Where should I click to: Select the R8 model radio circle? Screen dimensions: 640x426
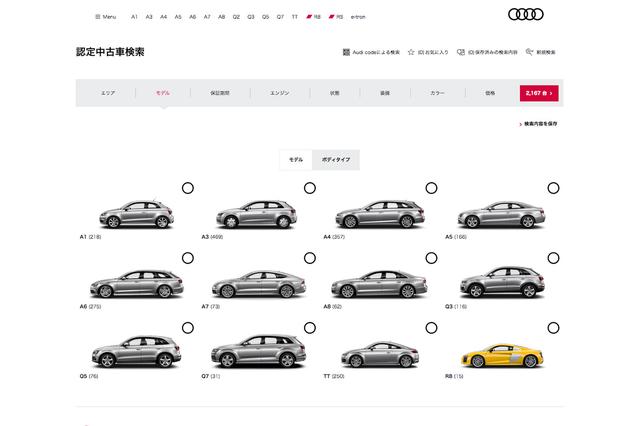tap(553, 328)
